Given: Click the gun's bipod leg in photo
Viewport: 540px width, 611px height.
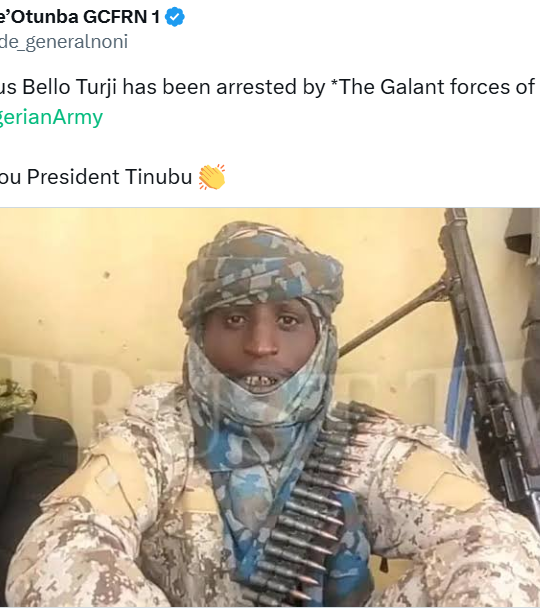Looking at the screenshot, I should (394, 318).
